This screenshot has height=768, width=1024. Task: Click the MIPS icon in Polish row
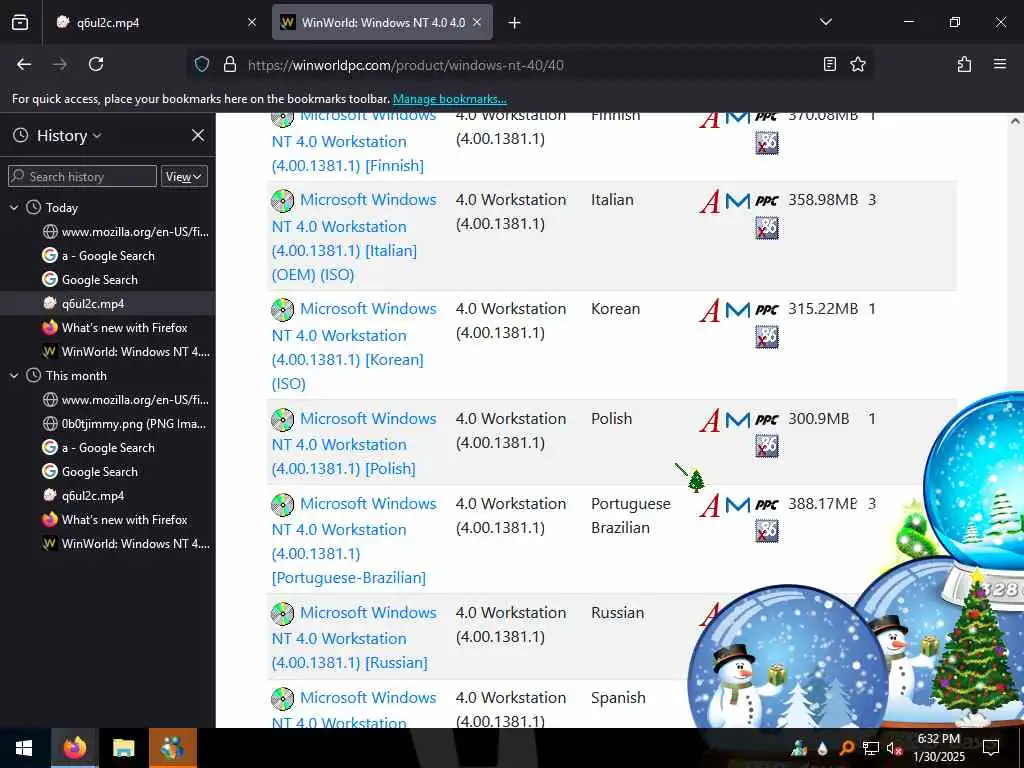tap(738, 420)
